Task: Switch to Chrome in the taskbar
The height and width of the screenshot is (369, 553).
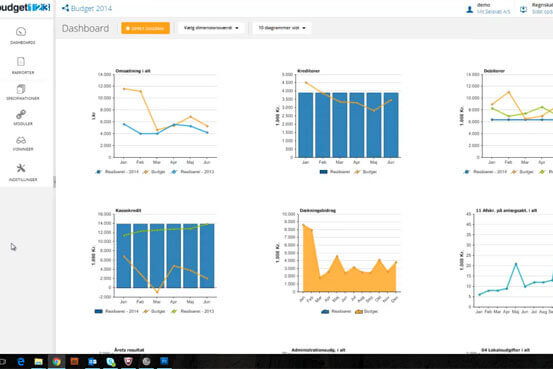Action: pos(56,362)
